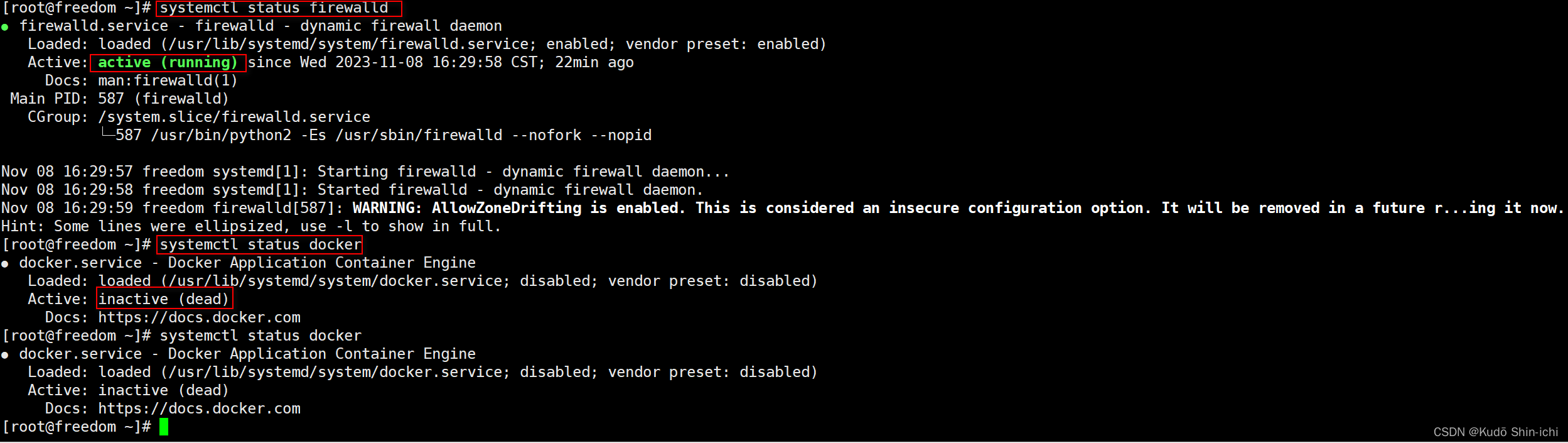Viewport: 1568px width, 443px height.
Task: Click the CGroup tree branch symbol before 587
Action: click(108, 134)
